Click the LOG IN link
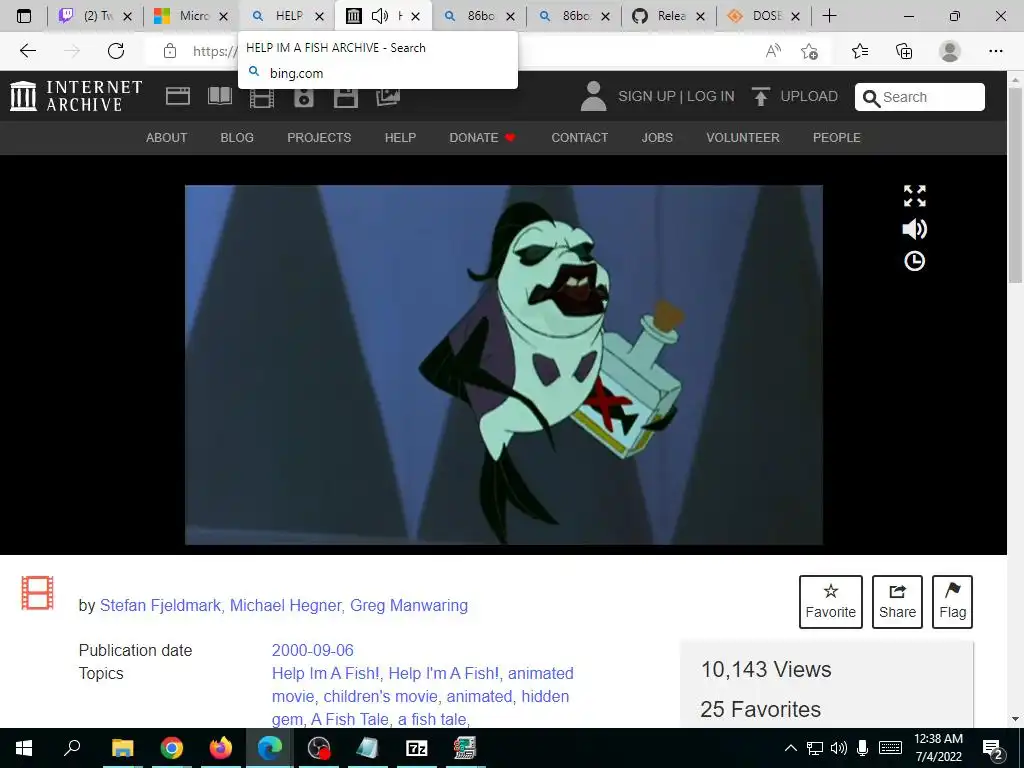This screenshot has width=1024, height=768. click(x=711, y=97)
